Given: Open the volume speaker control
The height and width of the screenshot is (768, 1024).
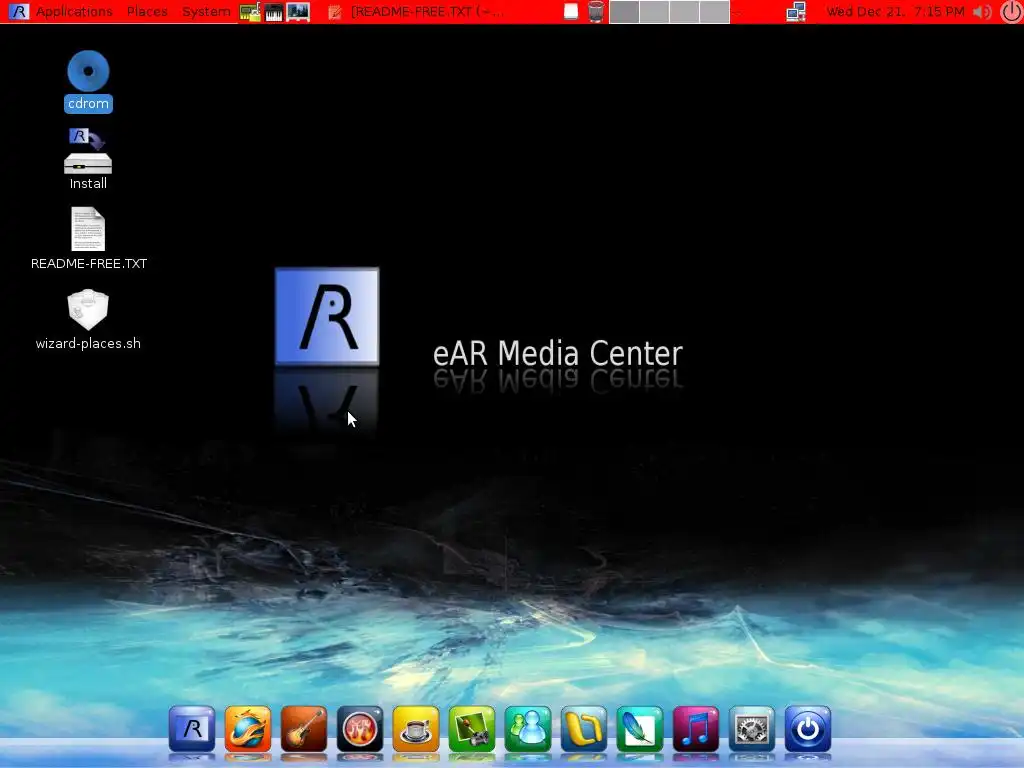Looking at the screenshot, I should tap(982, 12).
